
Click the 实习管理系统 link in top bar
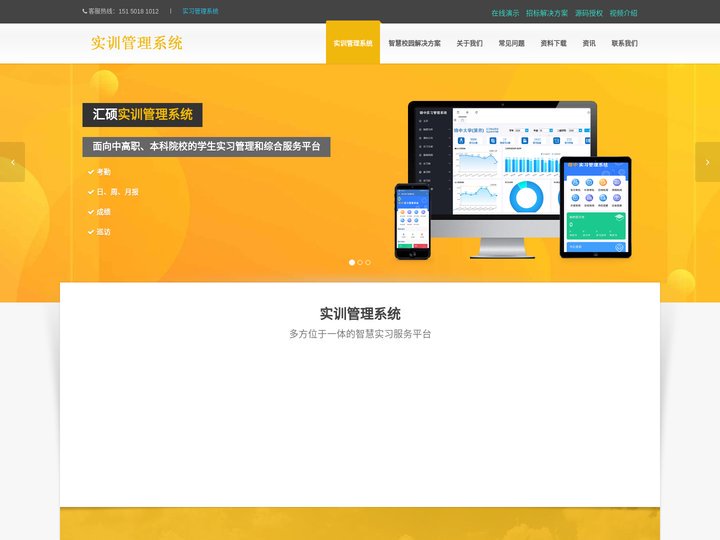(x=200, y=11)
